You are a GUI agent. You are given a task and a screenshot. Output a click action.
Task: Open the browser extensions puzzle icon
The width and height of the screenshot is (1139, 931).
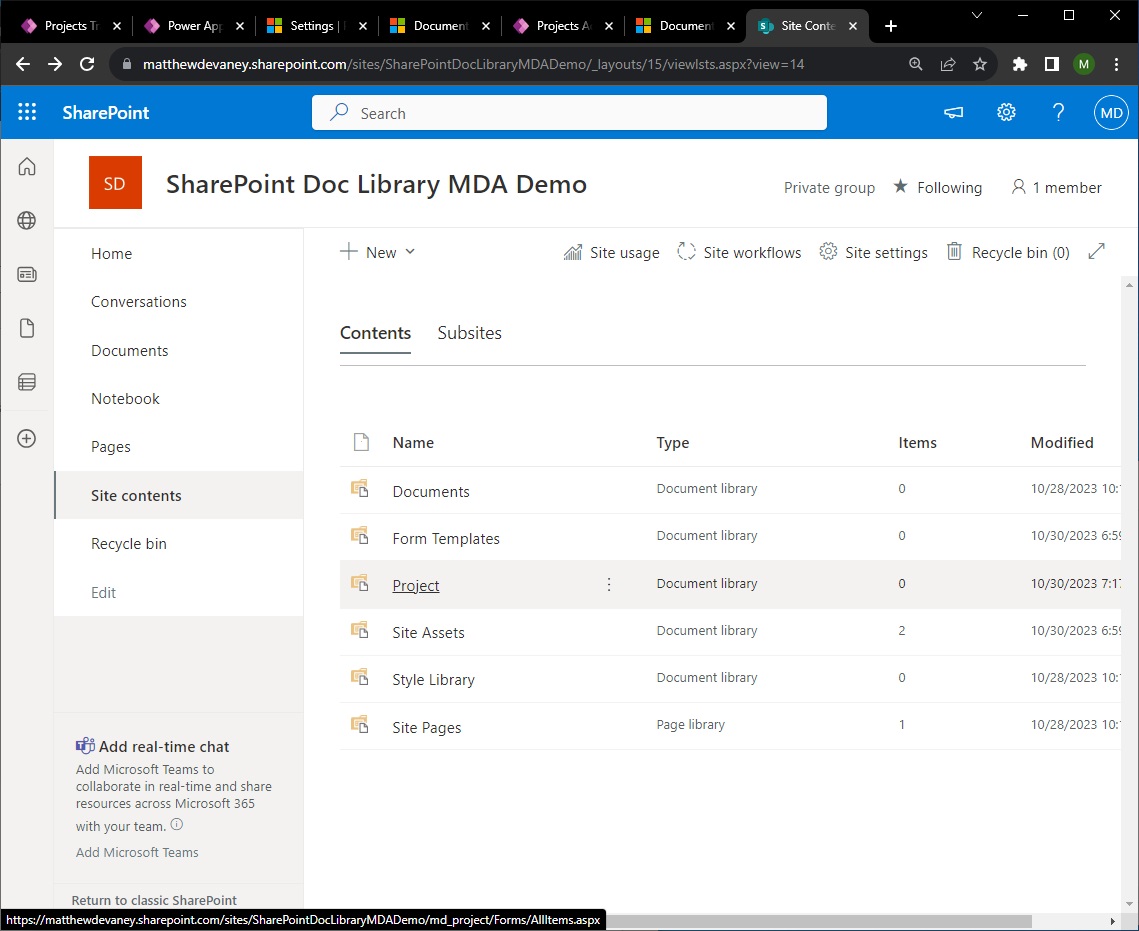click(x=1019, y=63)
